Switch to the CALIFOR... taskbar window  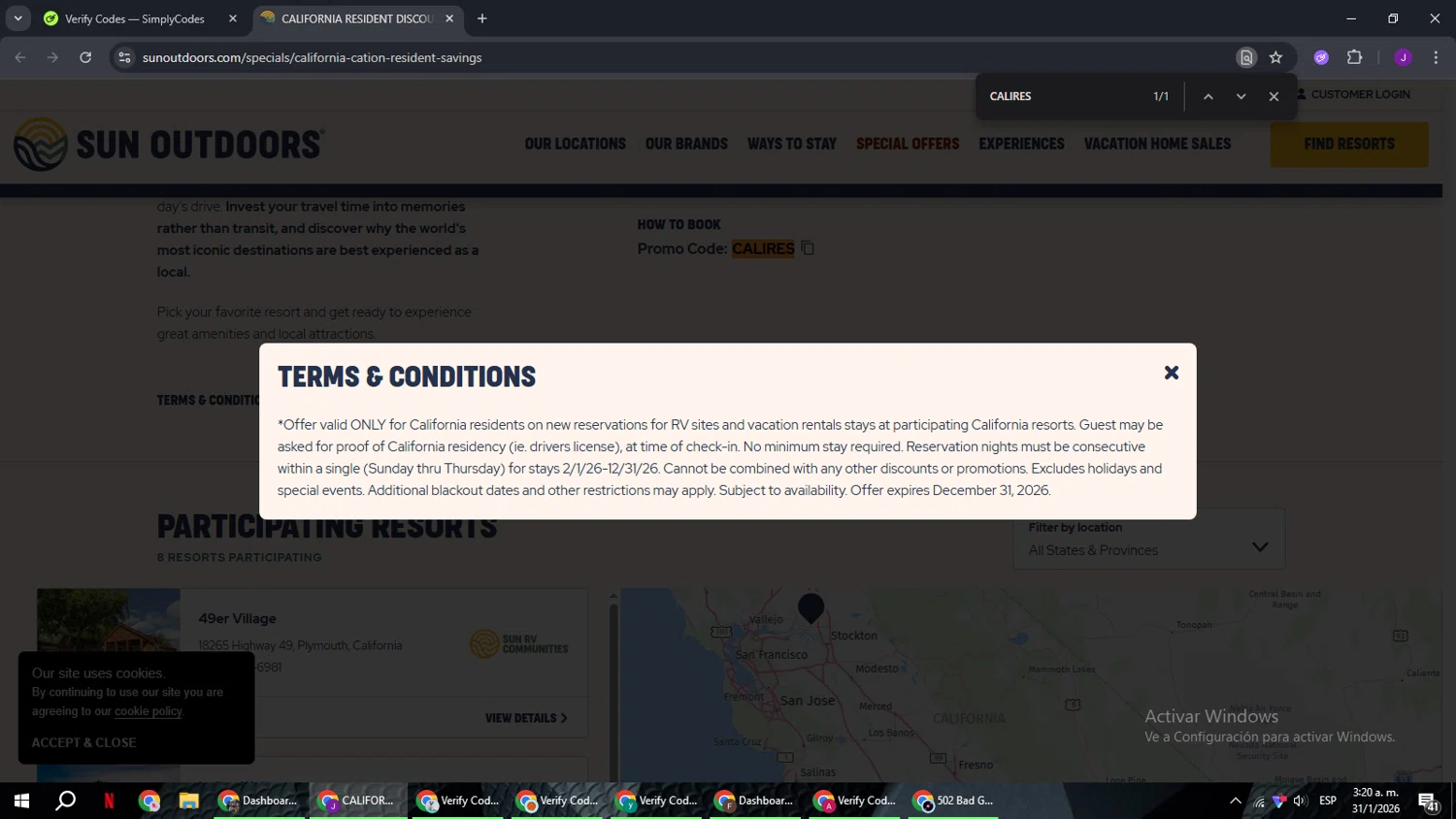point(358,801)
